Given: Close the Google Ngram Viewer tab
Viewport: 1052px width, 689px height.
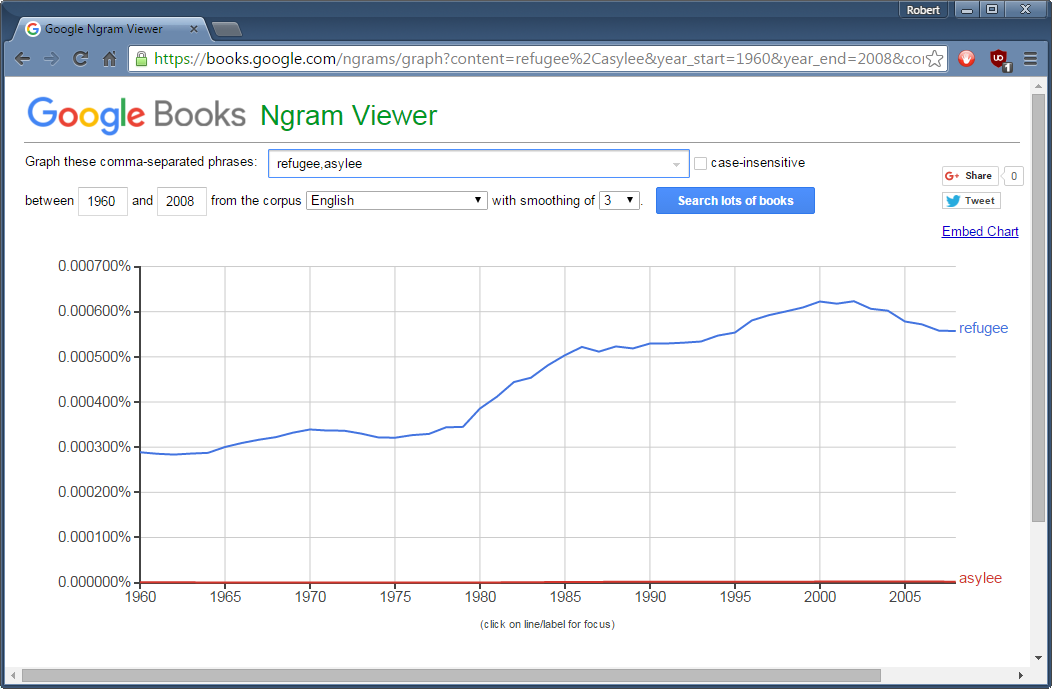Looking at the screenshot, I should [x=193, y=29].
